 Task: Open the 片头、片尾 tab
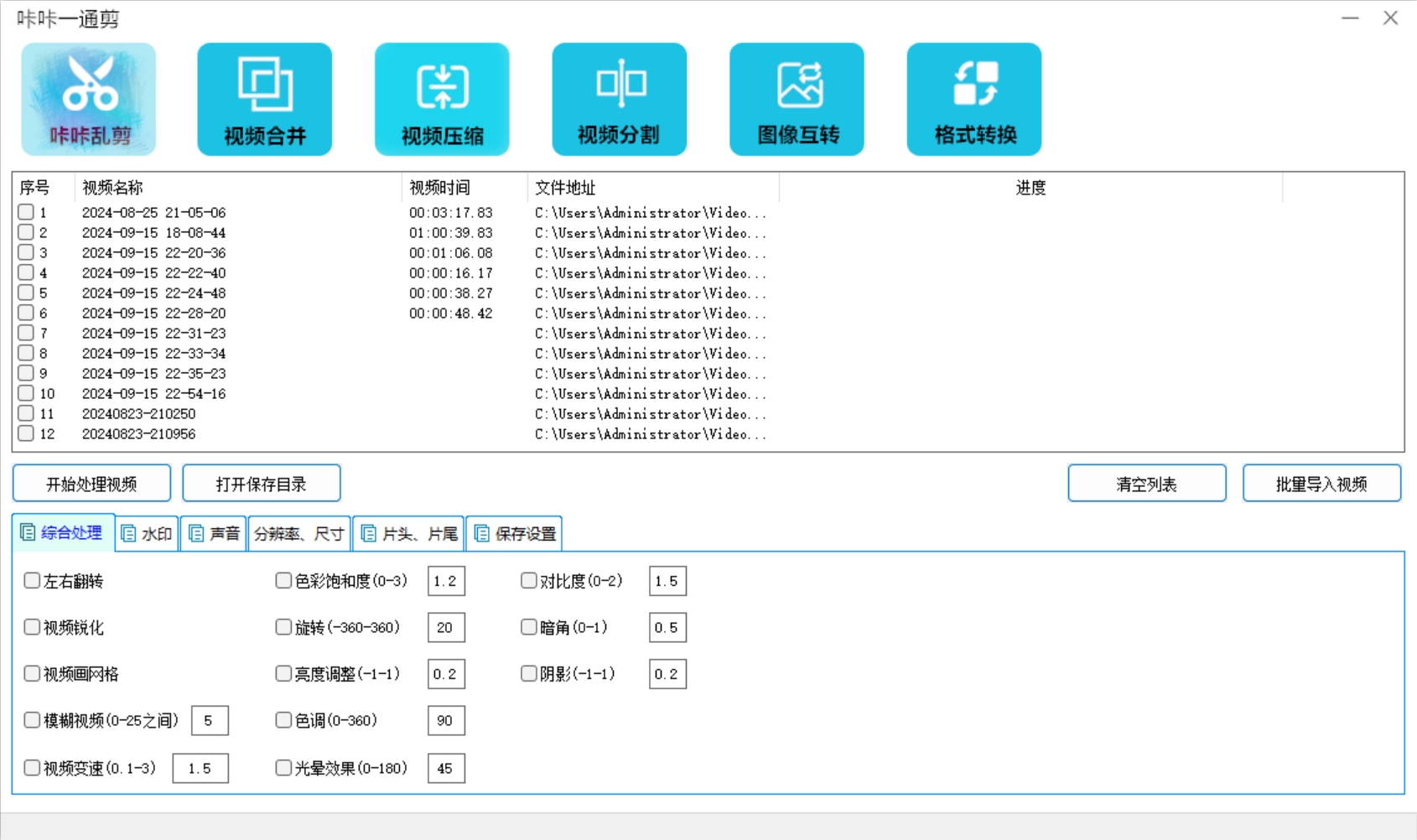[x=408, y=534]
